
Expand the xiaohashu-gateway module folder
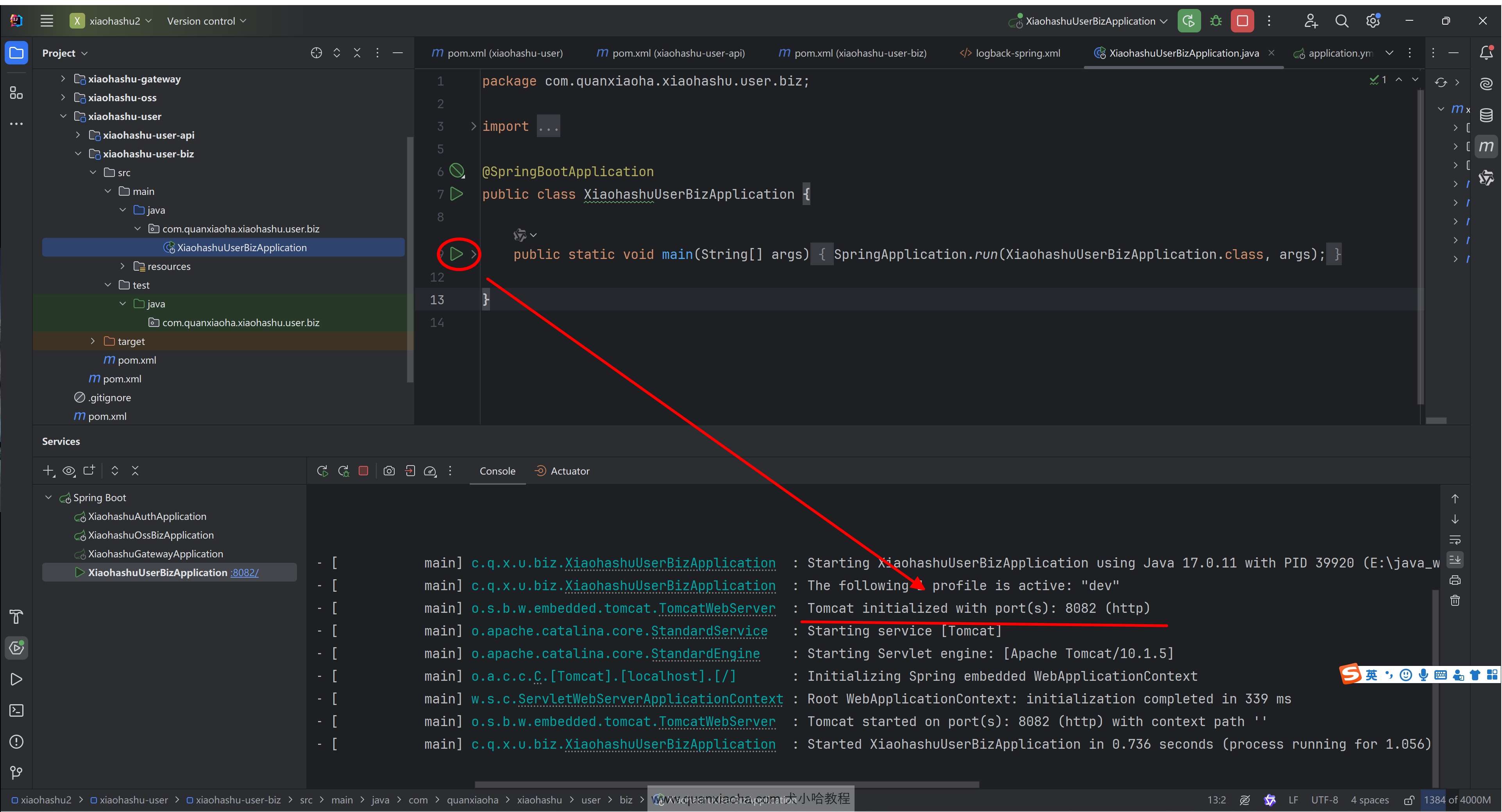pos(63,79)
